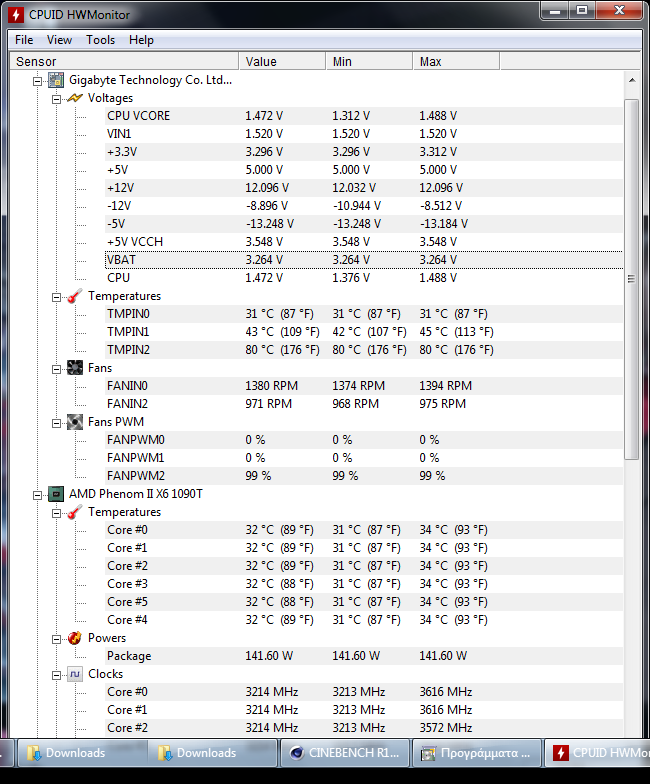The width and height of the screenshot is (650, 784).
Task: Click the CPU Temperatures thermometer icon
Action: (74, 512)
